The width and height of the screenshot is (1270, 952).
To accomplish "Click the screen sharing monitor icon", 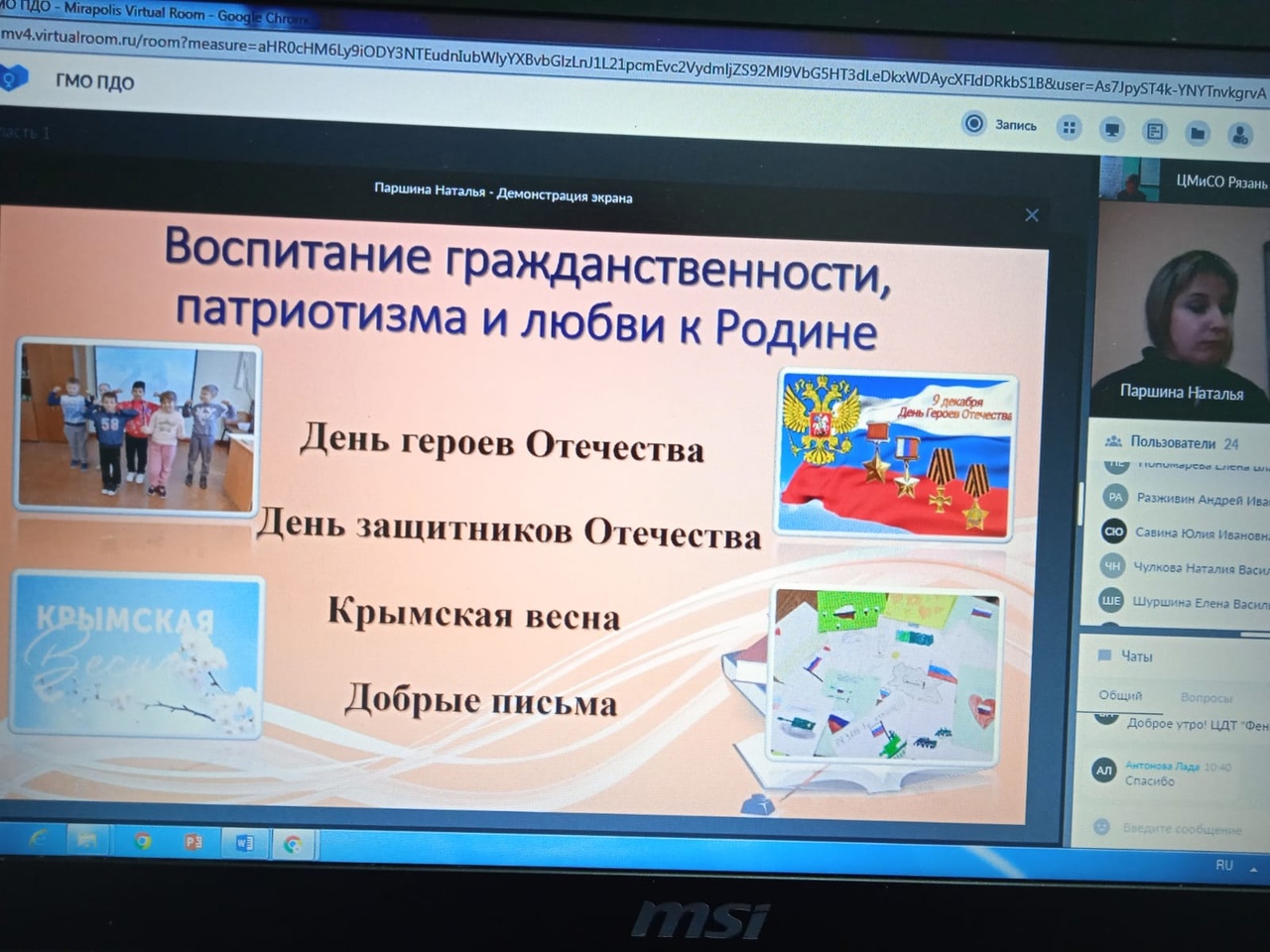I will [x=1112, y=130].
